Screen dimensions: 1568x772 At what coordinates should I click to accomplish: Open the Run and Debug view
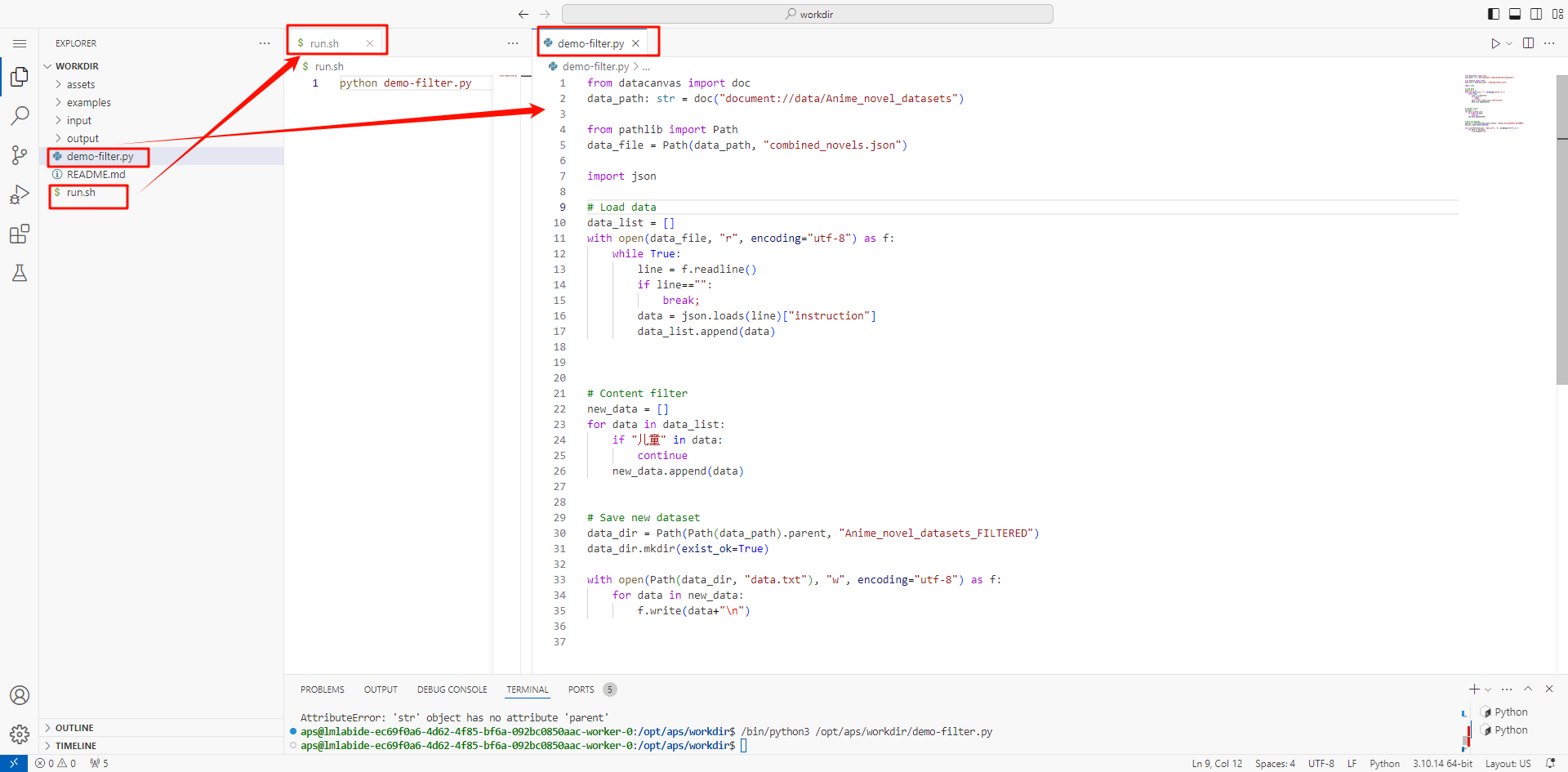pyautogui.click(x=20, y=194)
